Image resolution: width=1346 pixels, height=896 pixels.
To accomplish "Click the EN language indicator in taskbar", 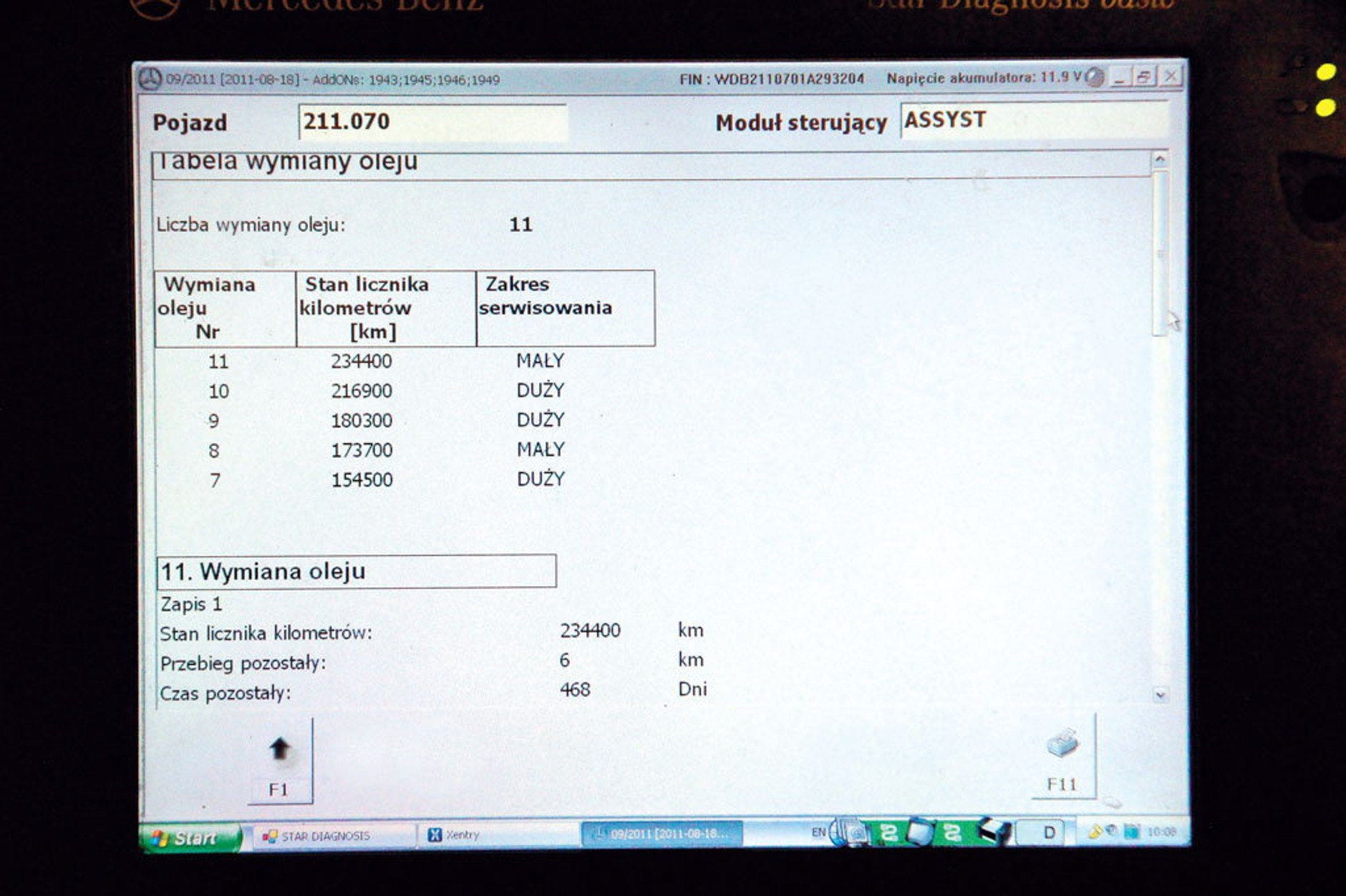I will click(x=818, y=832).
